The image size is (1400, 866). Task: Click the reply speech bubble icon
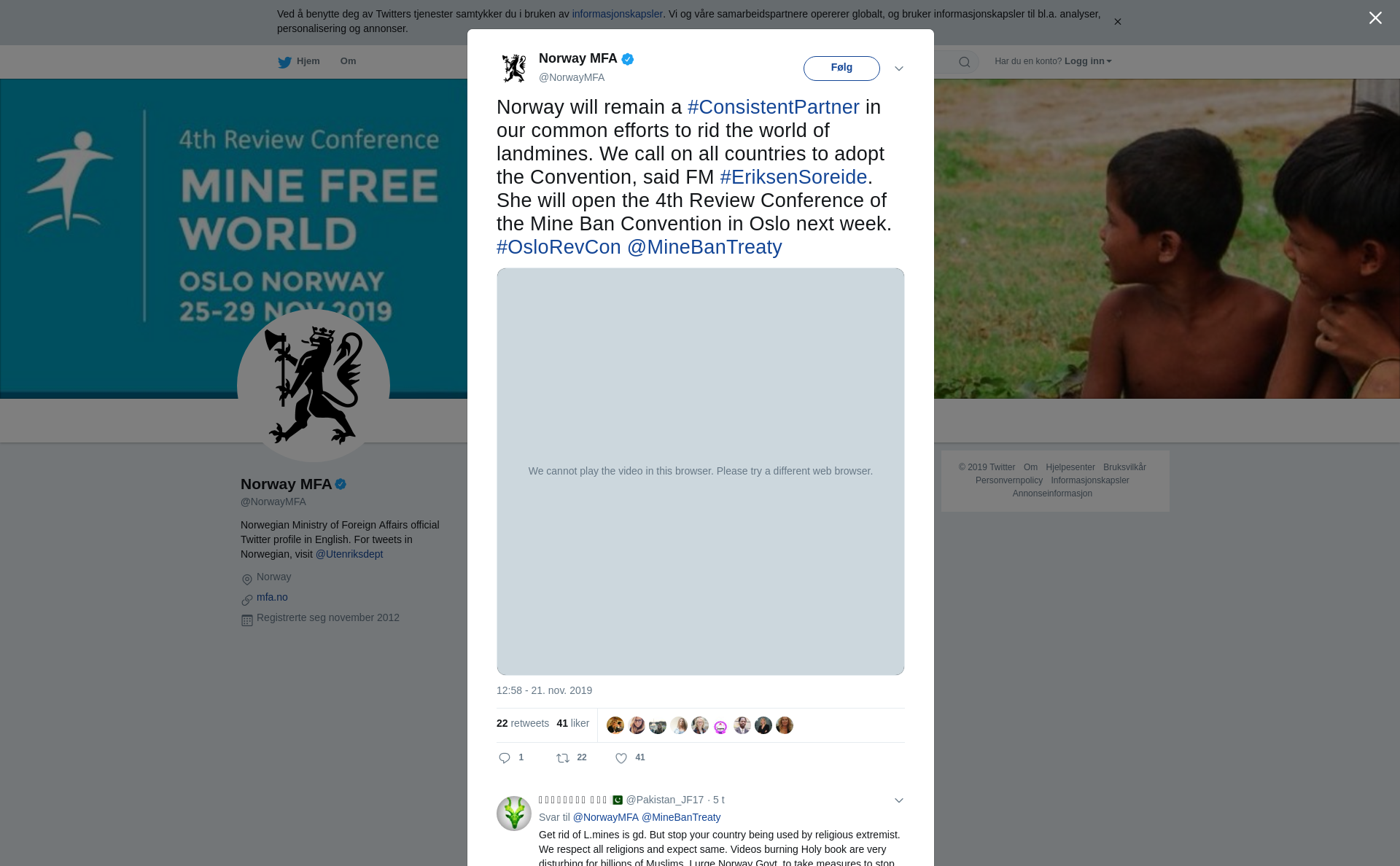point(505,758)
